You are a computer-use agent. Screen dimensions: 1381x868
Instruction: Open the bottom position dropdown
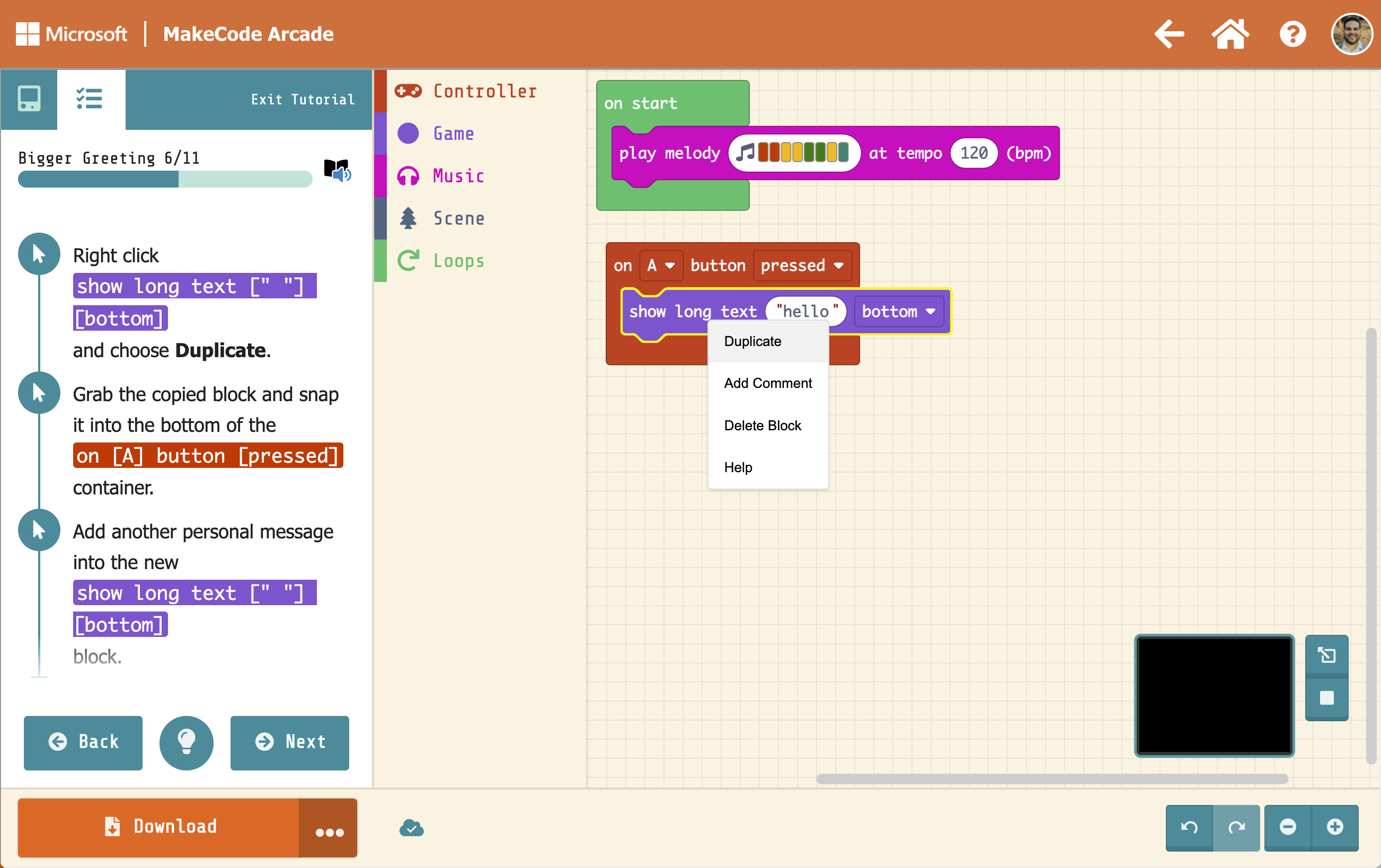[898, 311]
